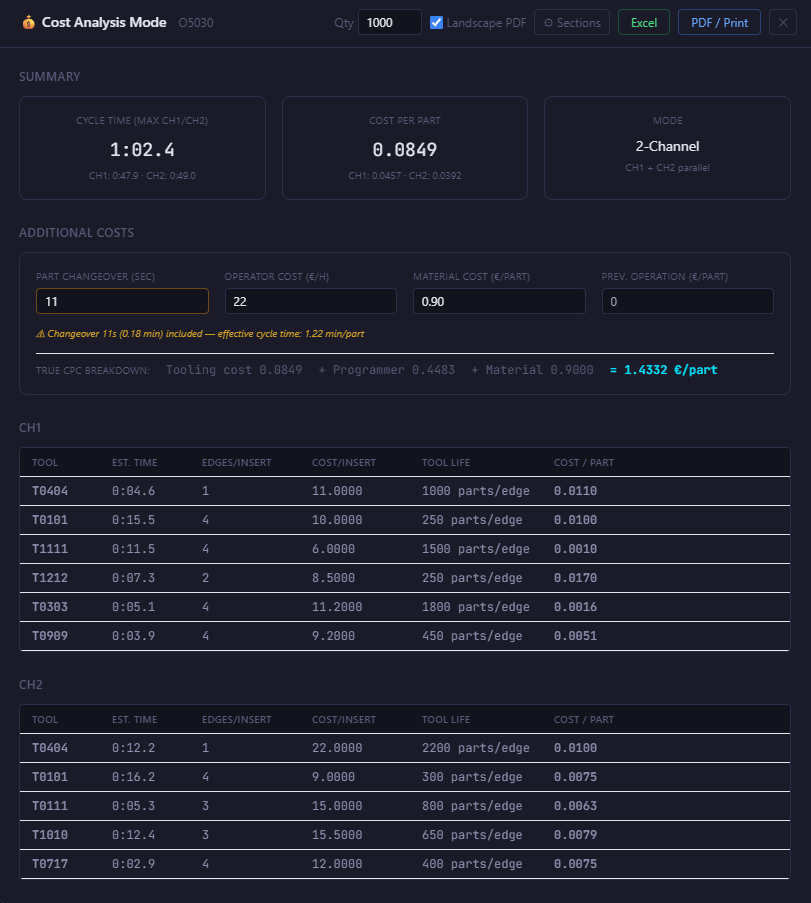
Task: Click cost/part 0.0063 in CH2
Action: tap(575, 806)
